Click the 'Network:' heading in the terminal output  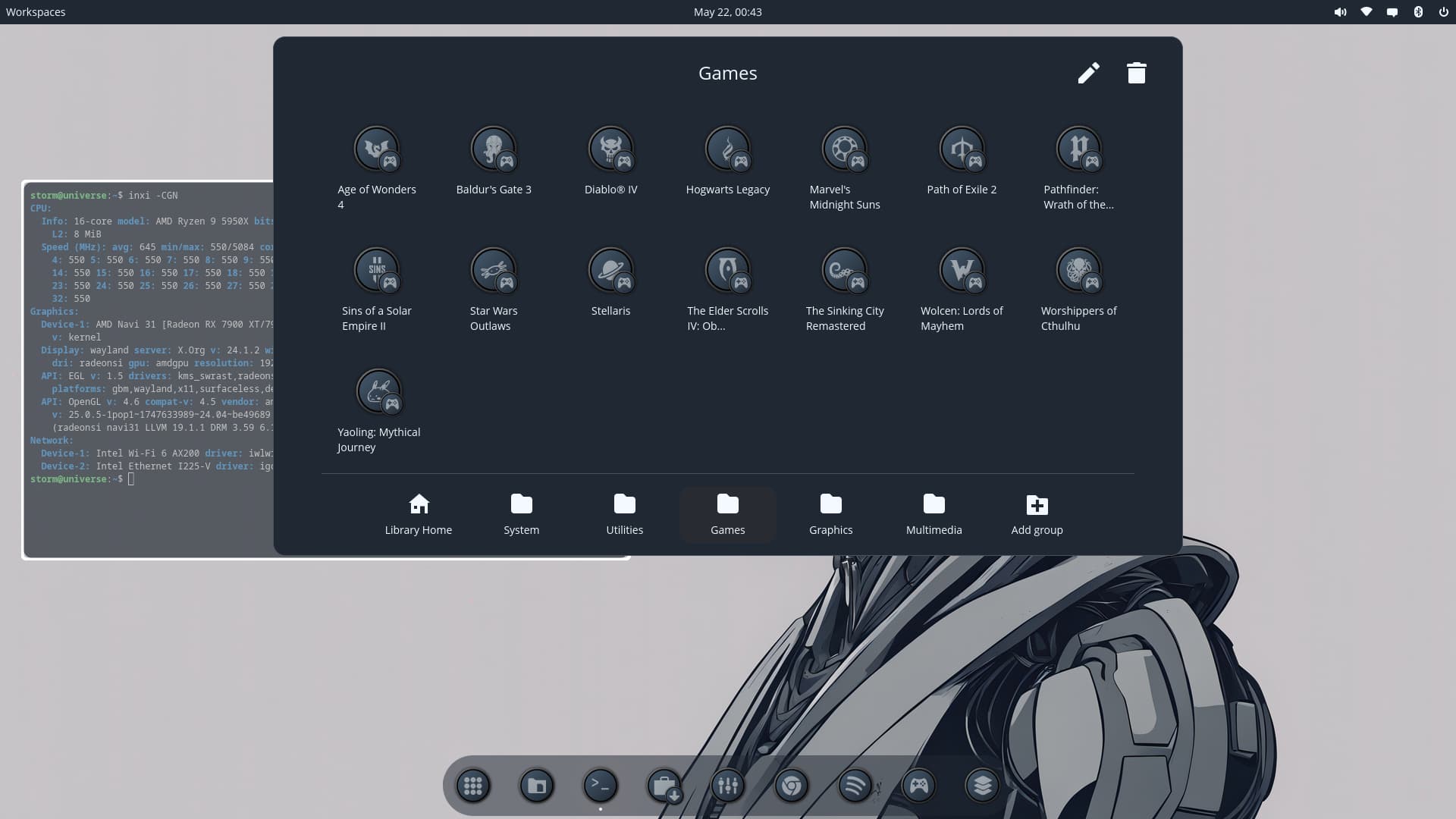coord(52,441)
